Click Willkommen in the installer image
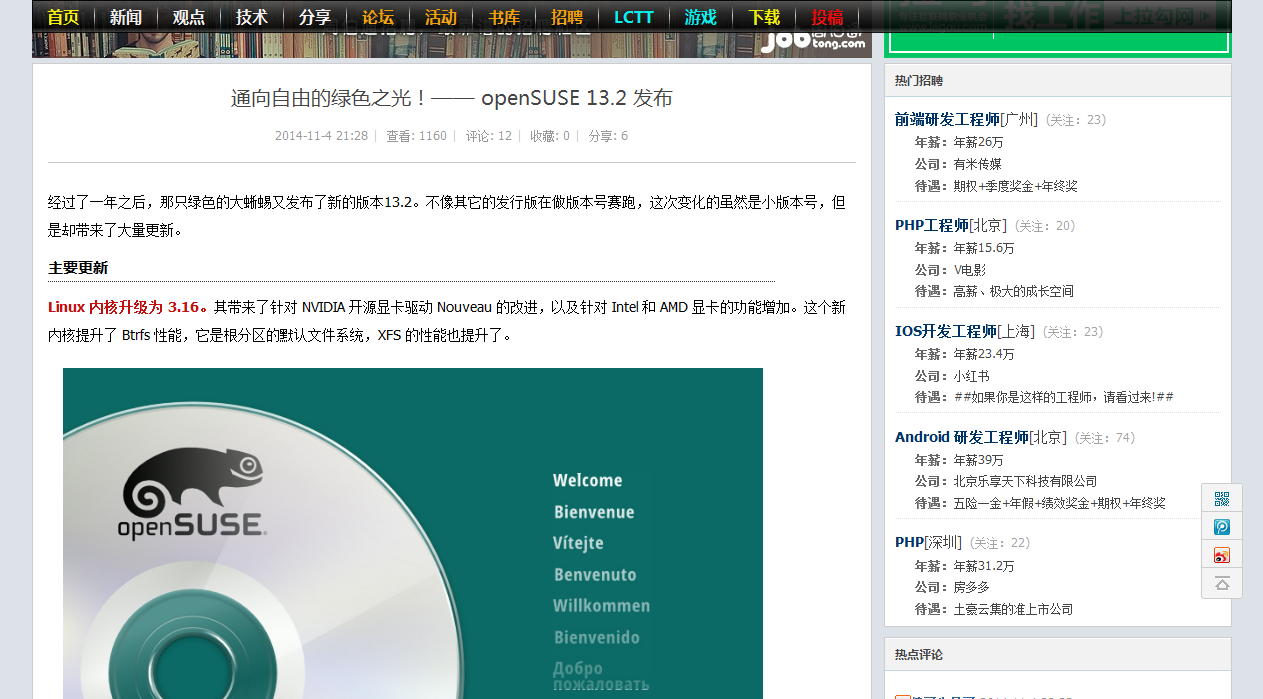This screenshot has height=699, width=1263. point(602,605)
